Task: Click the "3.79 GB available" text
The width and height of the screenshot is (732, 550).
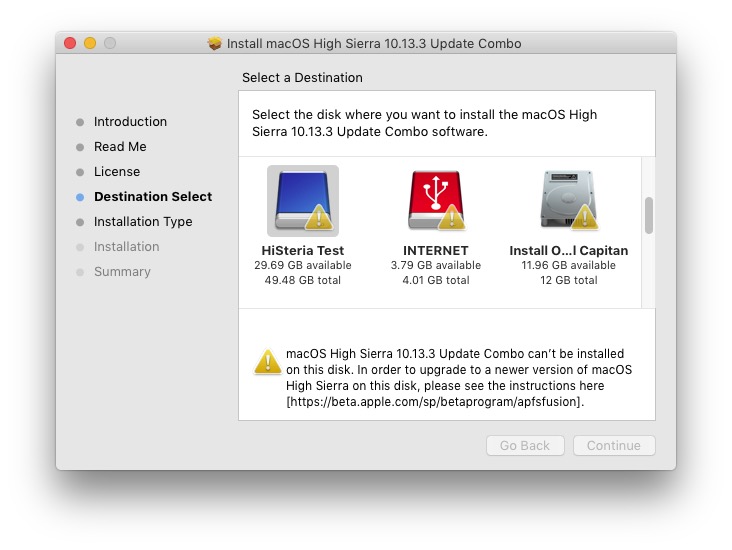Action: [x=436, y=265]
